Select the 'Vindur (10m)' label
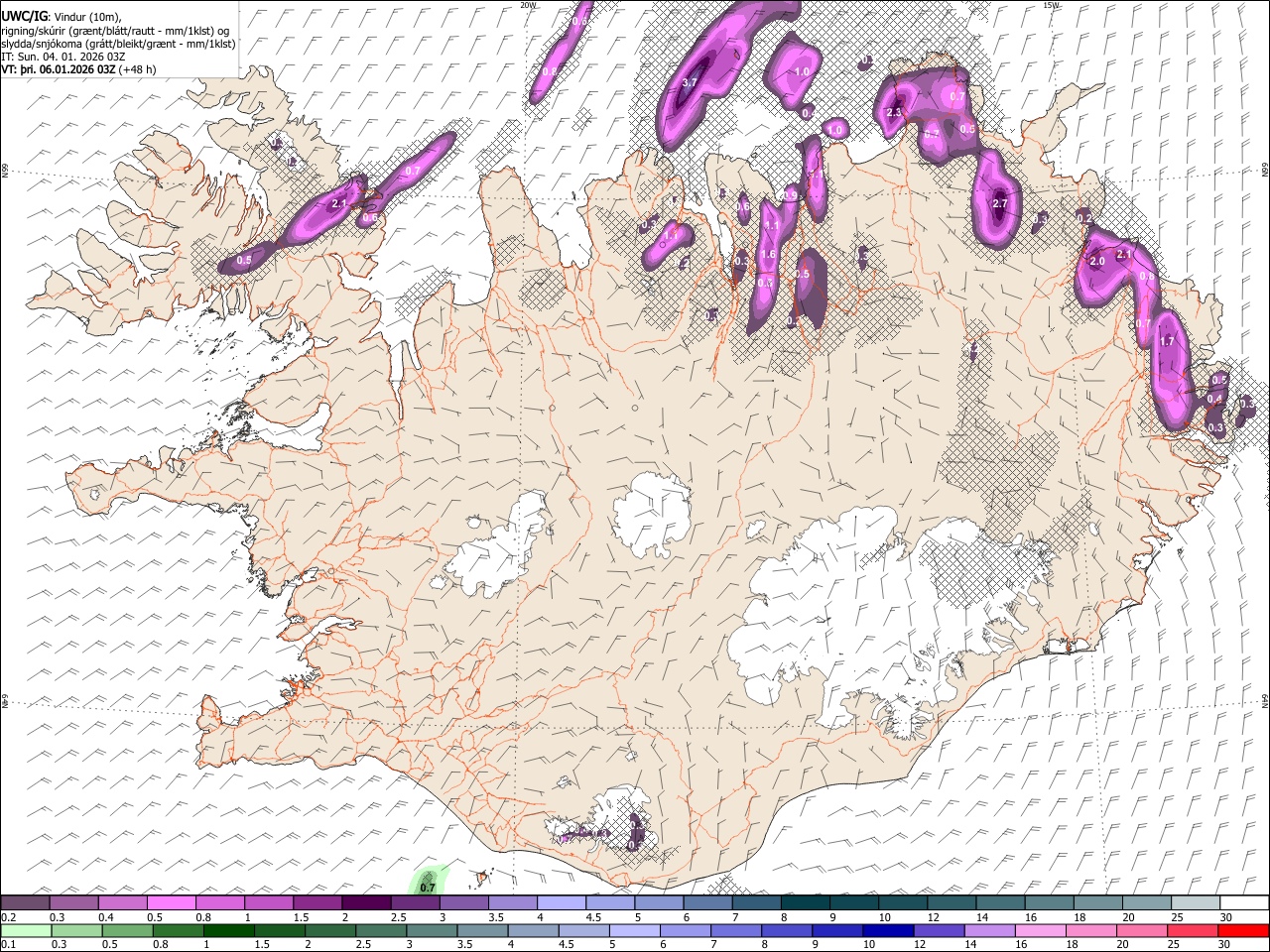Image resolution: width=1270 pixels, height=952 pixels. tap(85, 16)
